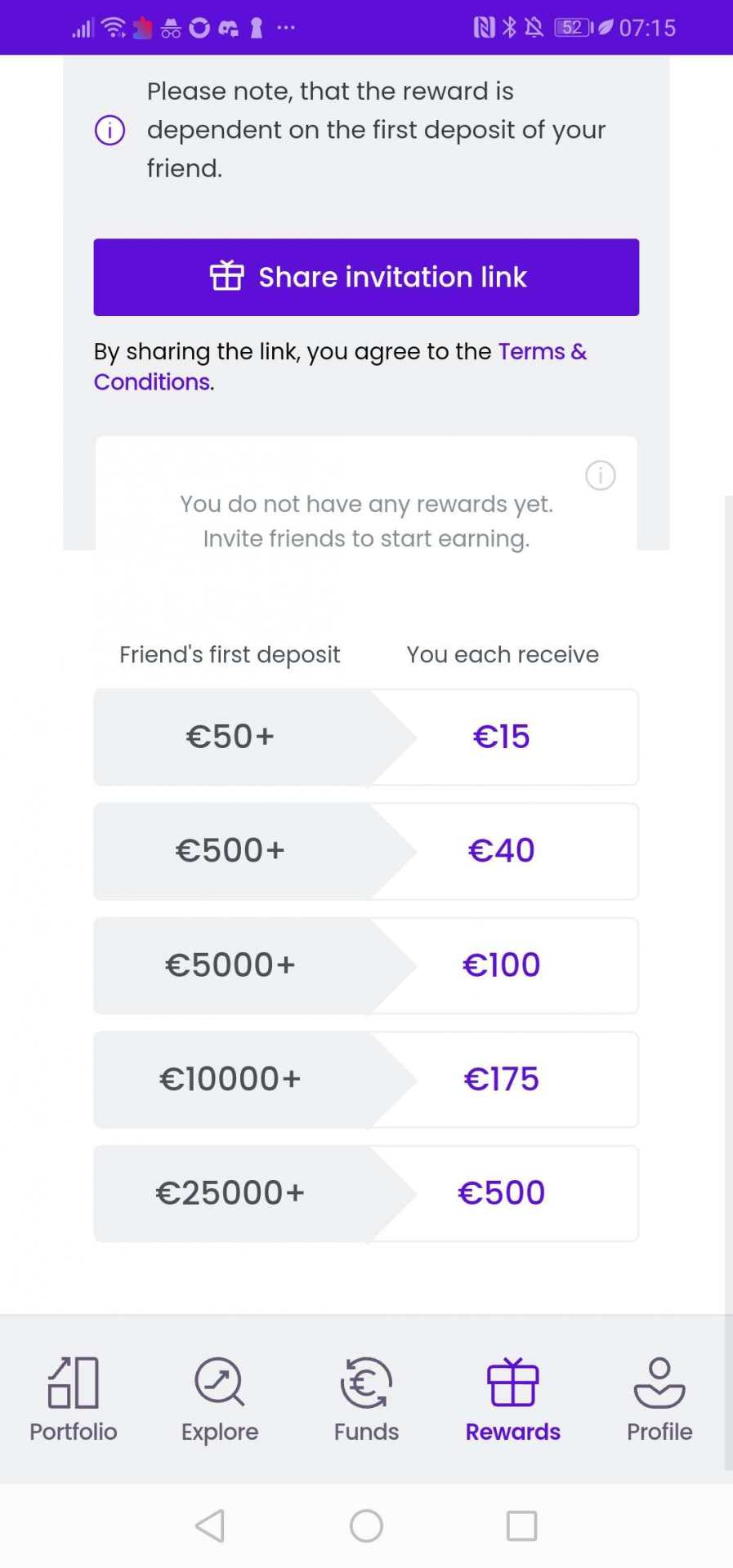Select the €50+ deposit tier
The image size is (733, 1568).
point(230,737)
